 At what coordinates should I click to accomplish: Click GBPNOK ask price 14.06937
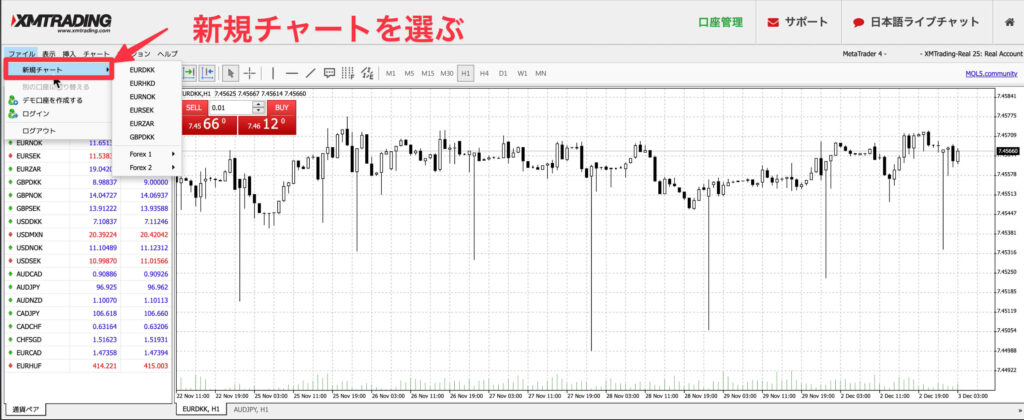[x=153, y=195]
